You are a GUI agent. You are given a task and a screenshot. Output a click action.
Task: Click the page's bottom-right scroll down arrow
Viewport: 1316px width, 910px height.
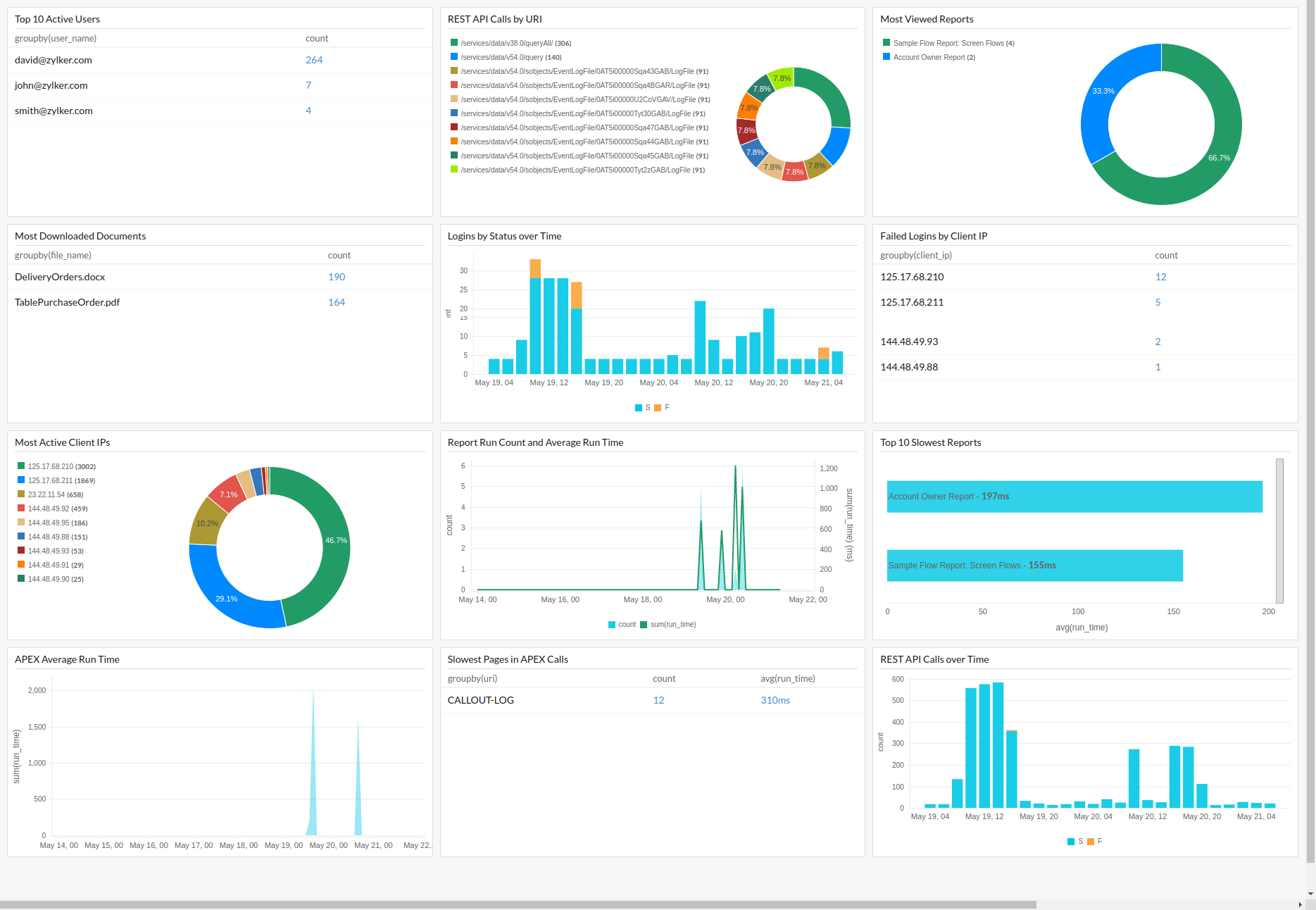click(1310, 894)
